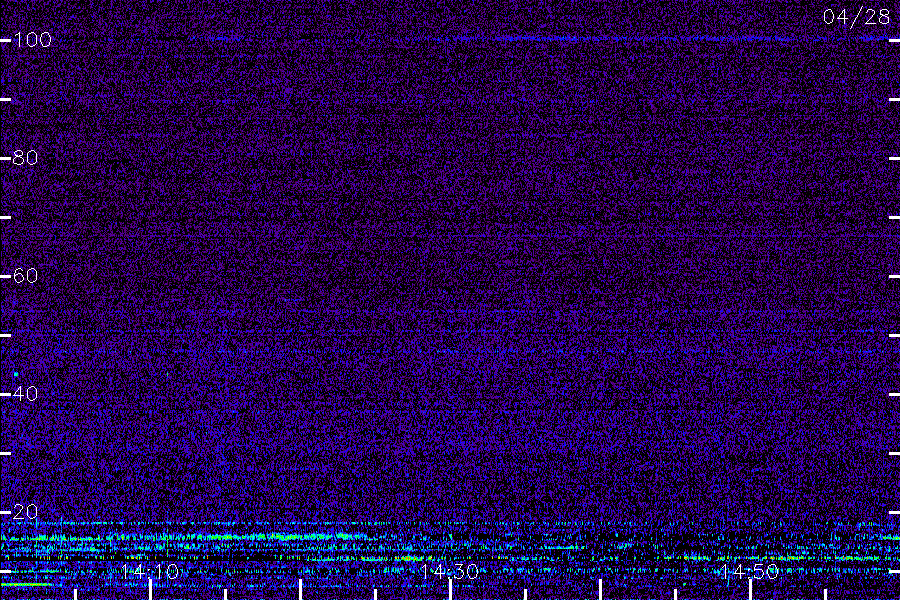Click the 20 frequency axis label
Image resolution: width=900 pixels, height=600 pixels.
point(25,512)
